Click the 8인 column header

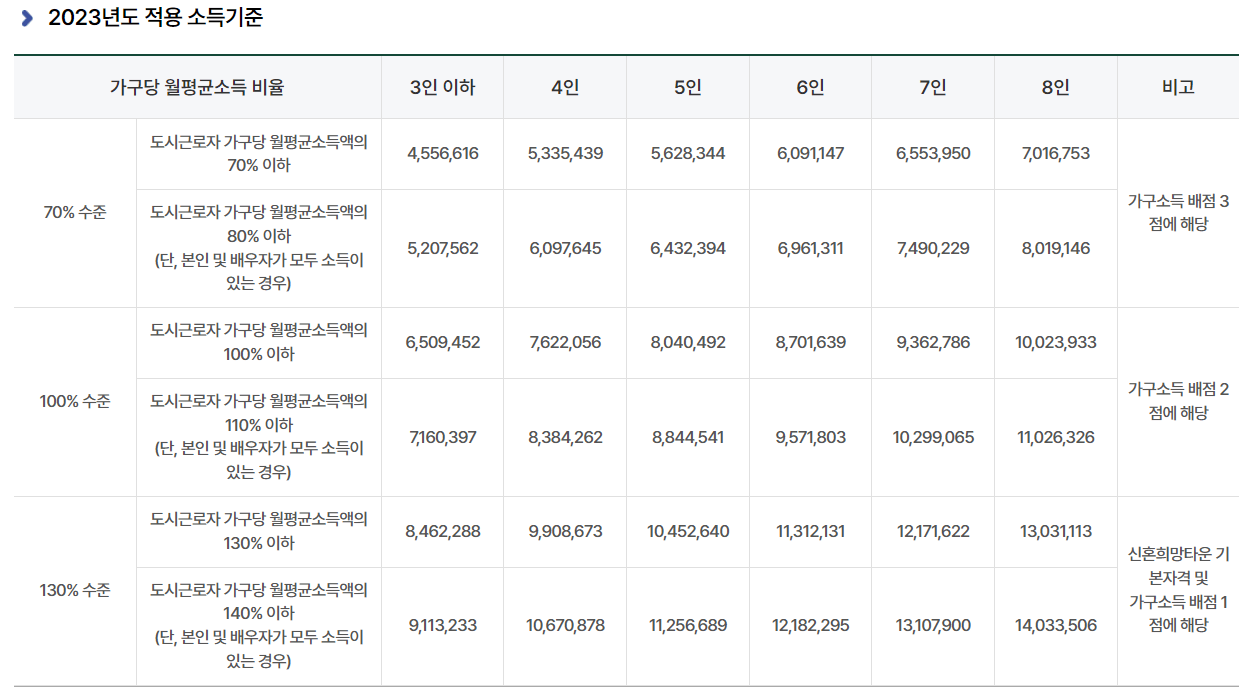click(1054, 87)
